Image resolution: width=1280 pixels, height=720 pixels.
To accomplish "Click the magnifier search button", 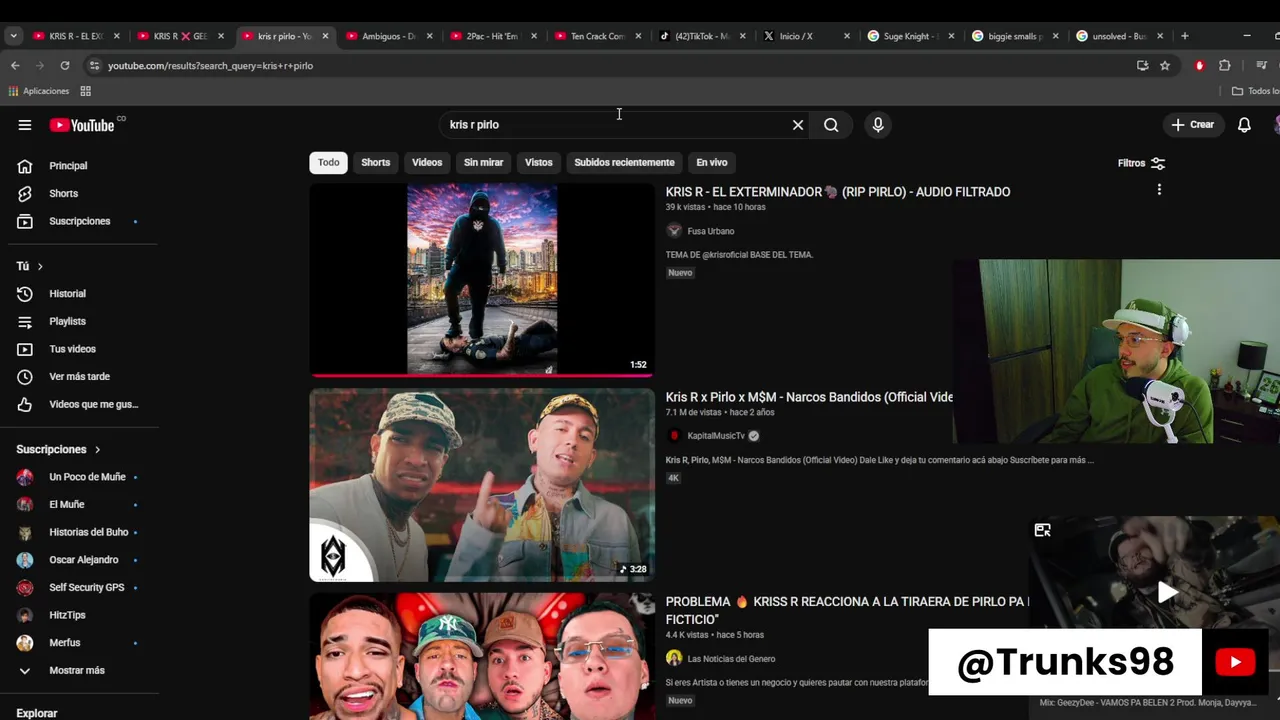I will click(x=831, y=125).
